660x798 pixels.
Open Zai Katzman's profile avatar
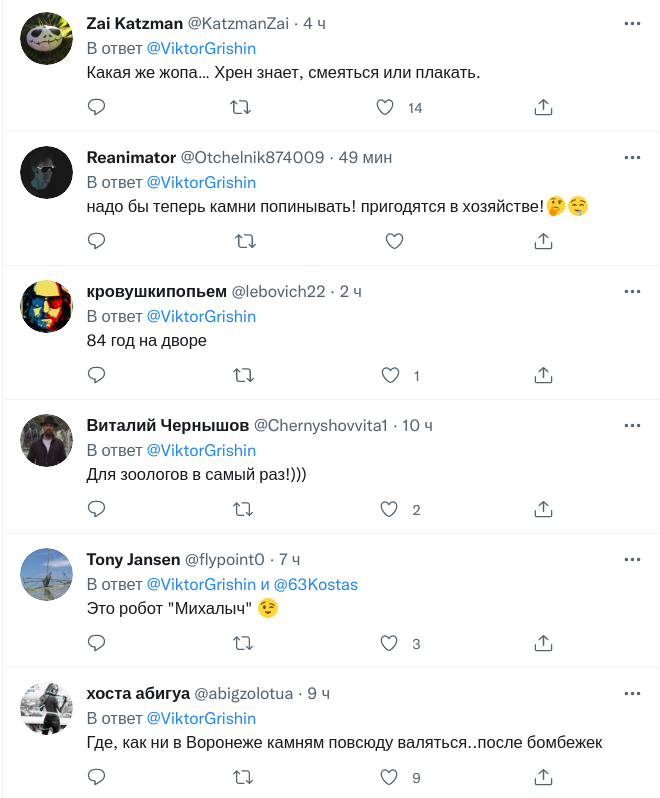[x=47, y=37]
